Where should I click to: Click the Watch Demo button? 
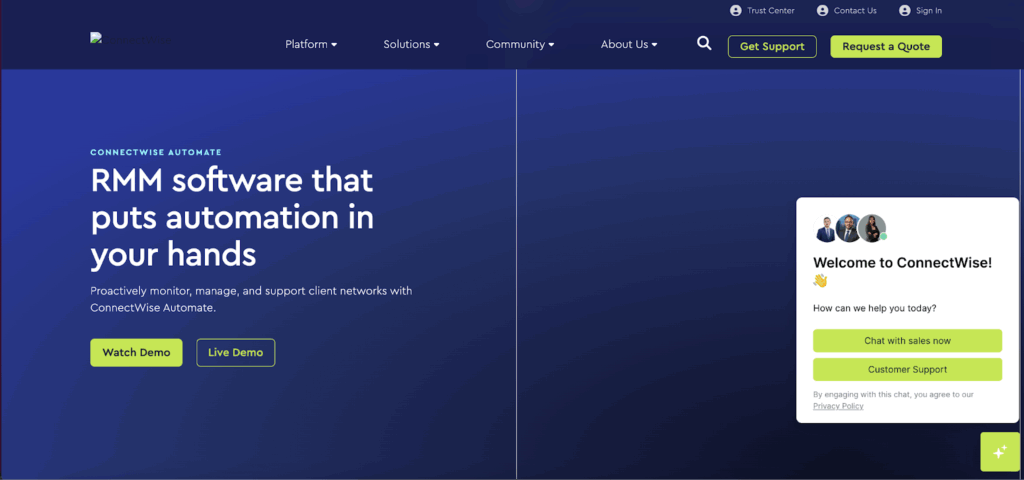(x=136, y=353)
